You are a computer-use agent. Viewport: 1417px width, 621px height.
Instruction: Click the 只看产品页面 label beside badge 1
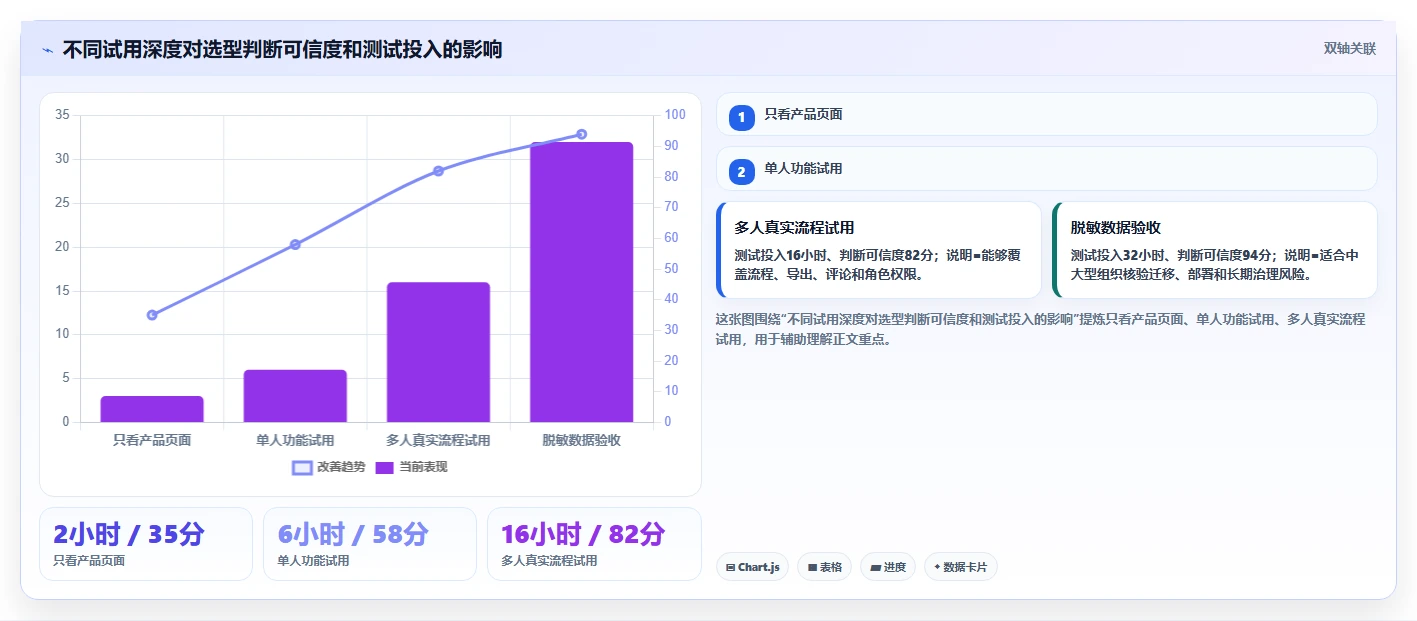803,114
